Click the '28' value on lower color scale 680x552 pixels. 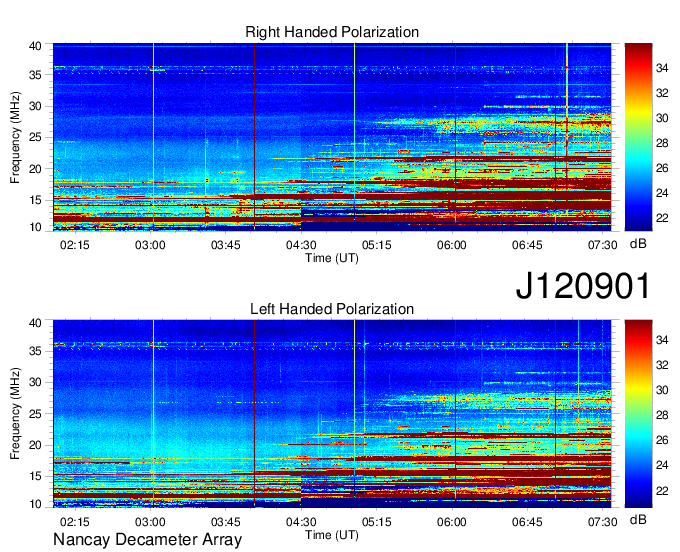[662, 415]
